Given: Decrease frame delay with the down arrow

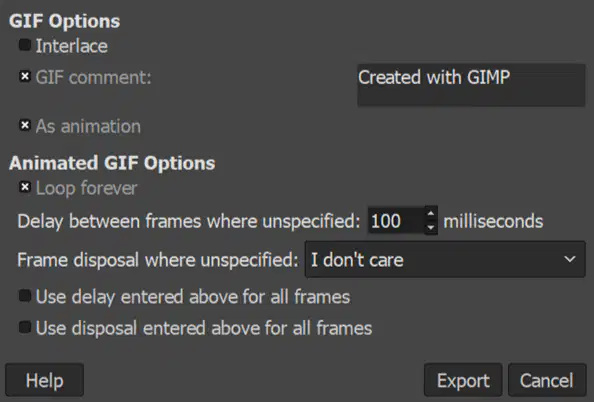Looking at the screenshot, I should [x=431, y=227].
